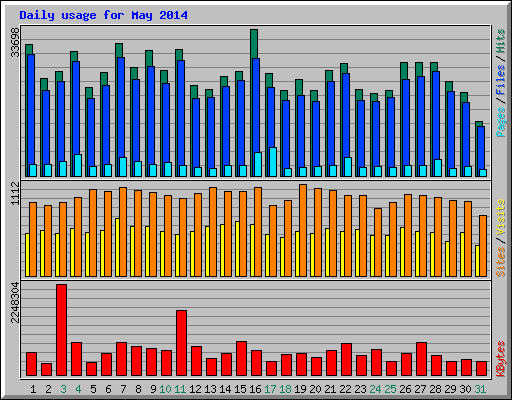Click the blue Files legend label

click(x=500, y=80)
